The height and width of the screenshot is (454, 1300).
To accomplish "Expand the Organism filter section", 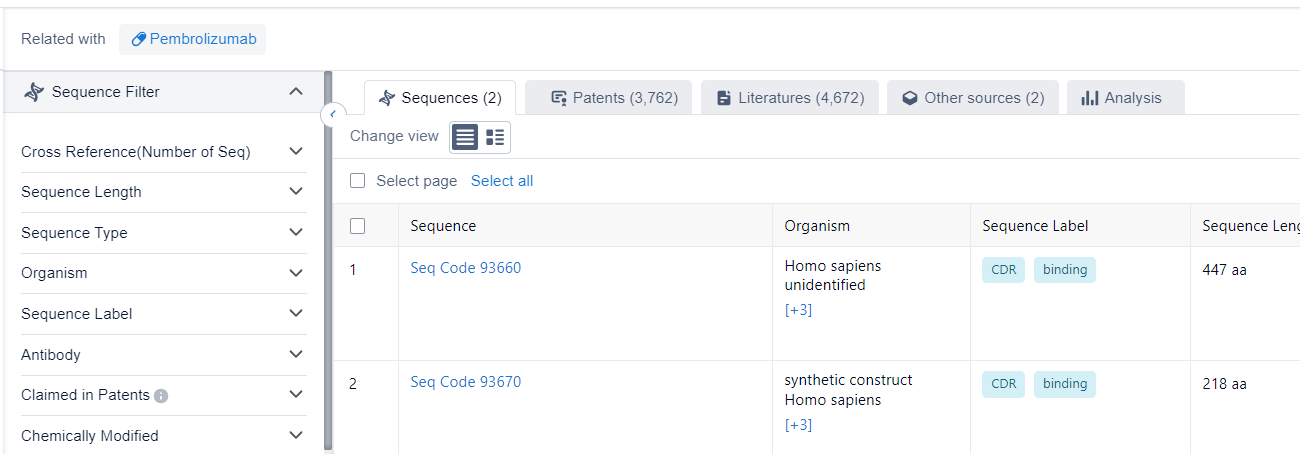I will (295, 273).
